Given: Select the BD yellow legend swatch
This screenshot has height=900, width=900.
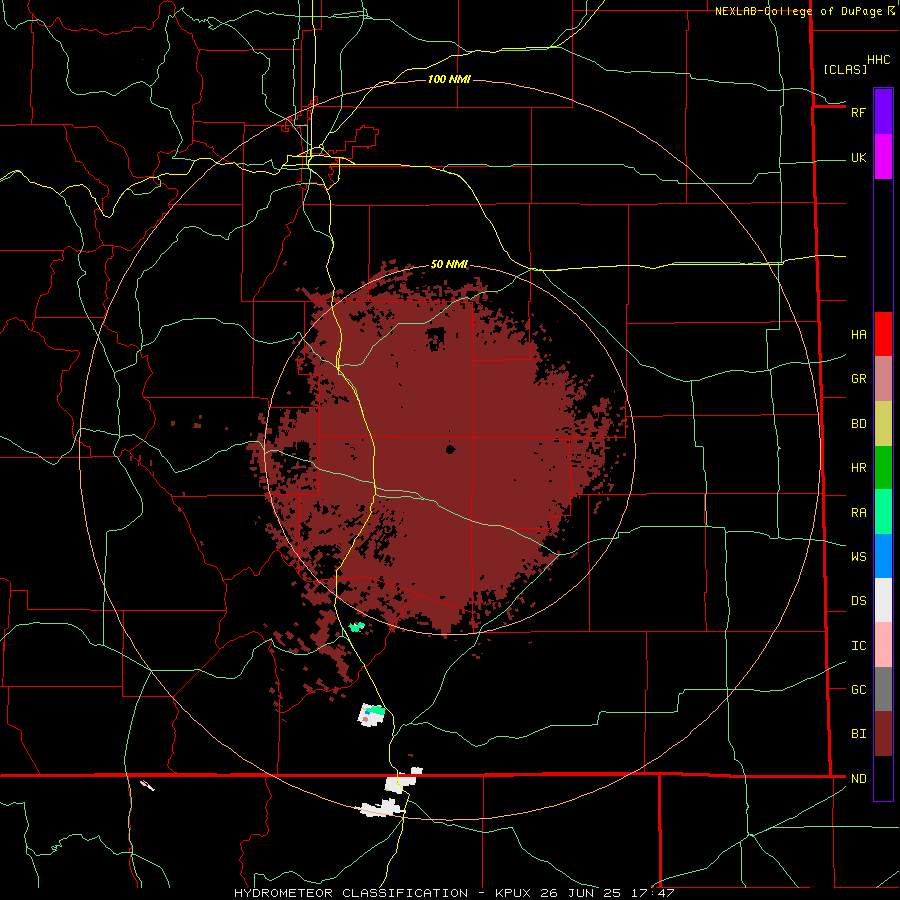Looking at the screenshot, I should [x=883, y=424].
